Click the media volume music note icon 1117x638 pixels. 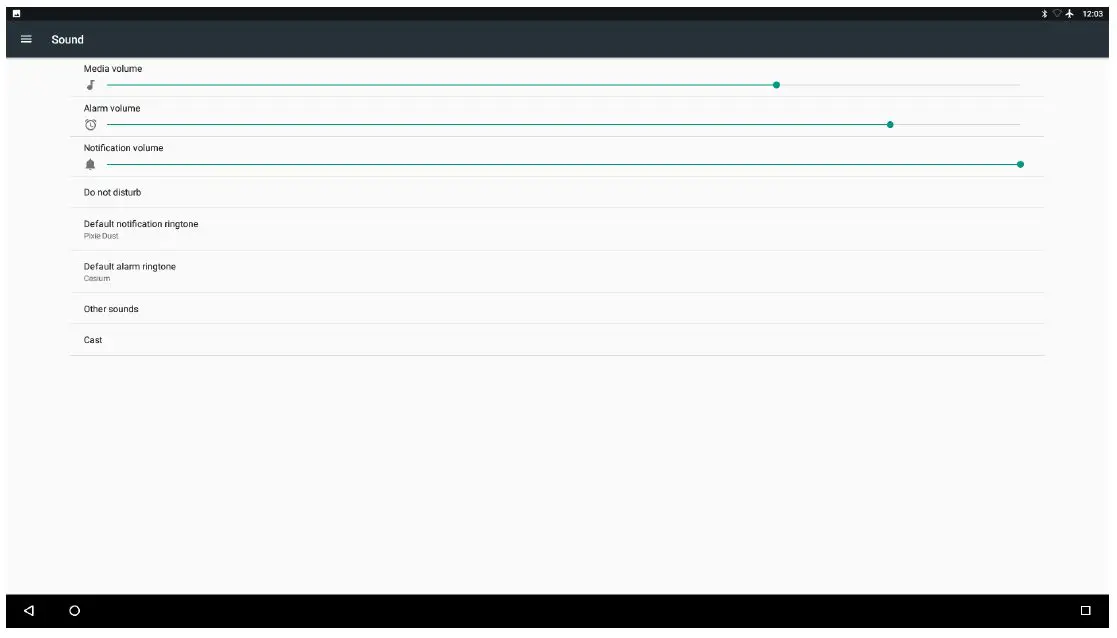pyautogui.click(x=90, y=85)
